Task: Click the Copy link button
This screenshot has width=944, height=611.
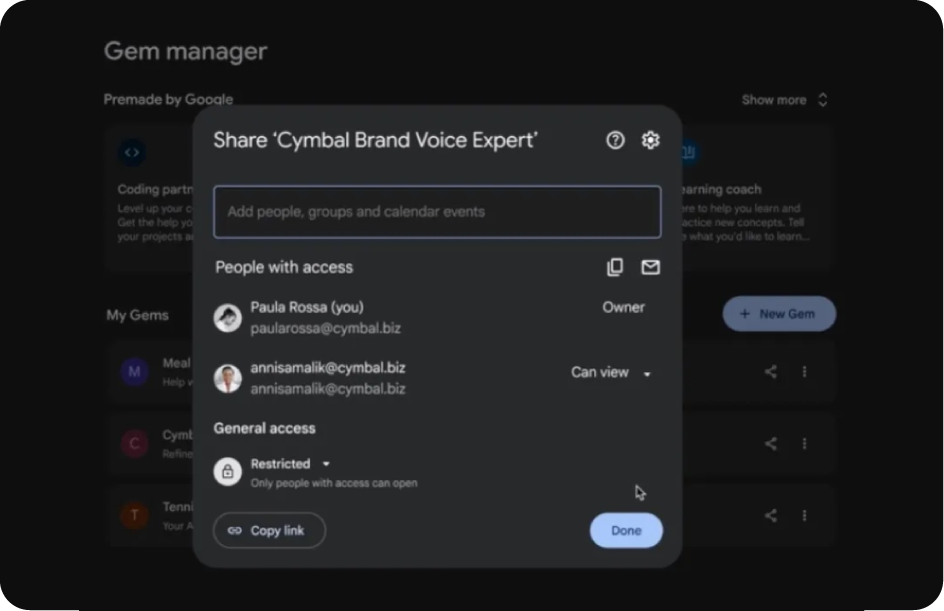Action: (x=269, y=530)
